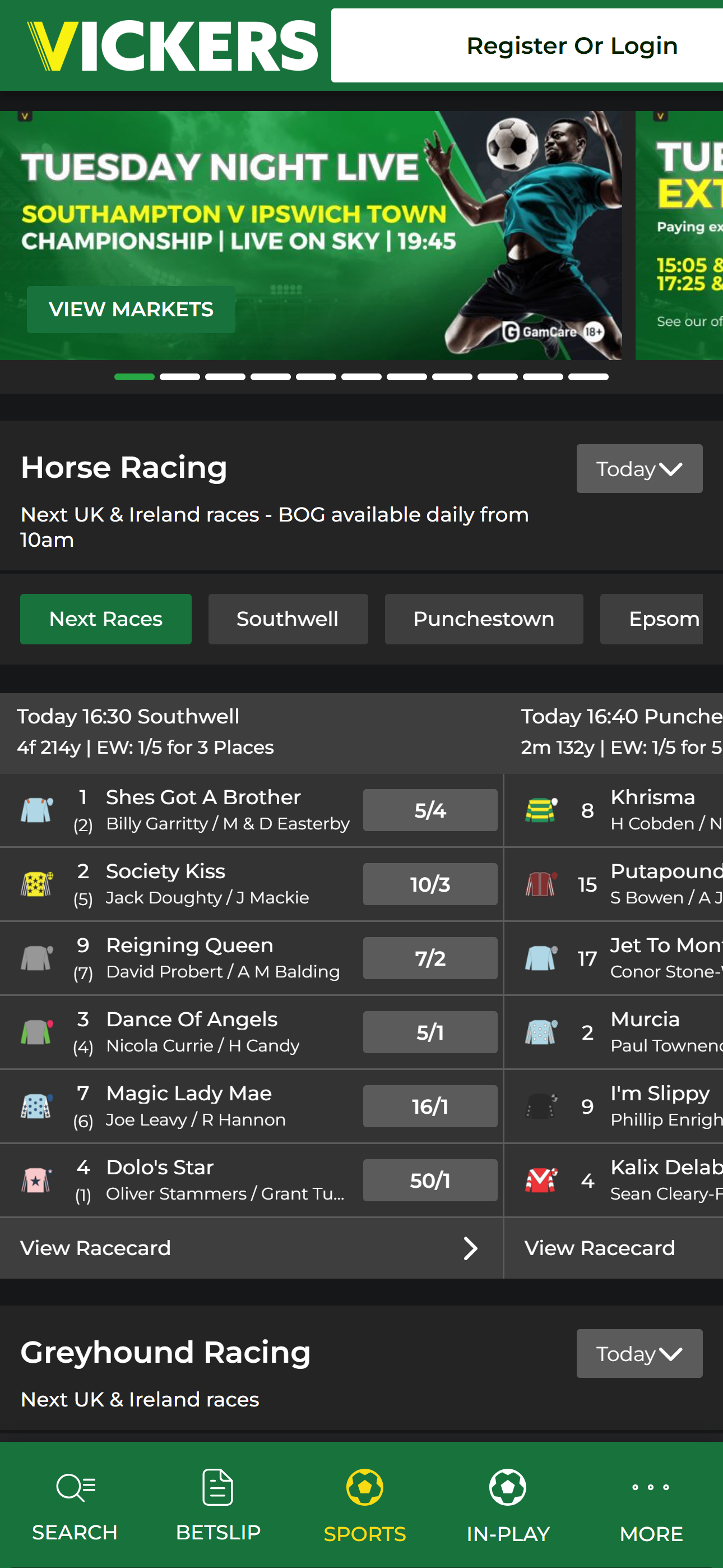Switch to the Punchestown tab

(x=484, y=619)
